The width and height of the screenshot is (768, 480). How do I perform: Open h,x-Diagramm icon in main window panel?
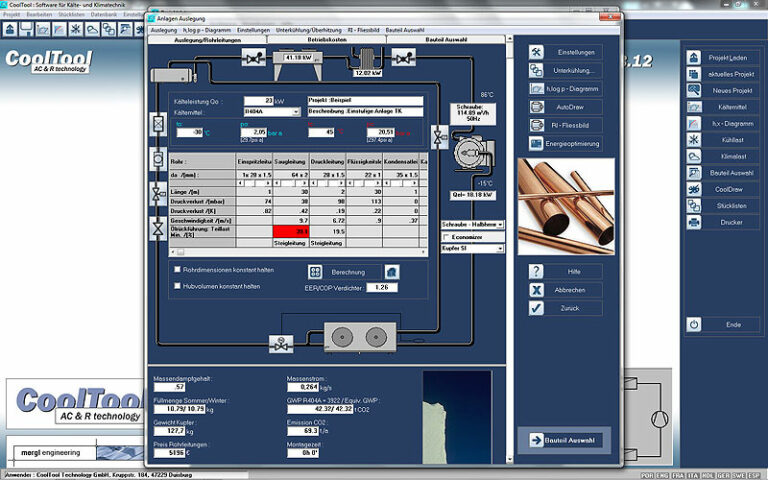694,123
